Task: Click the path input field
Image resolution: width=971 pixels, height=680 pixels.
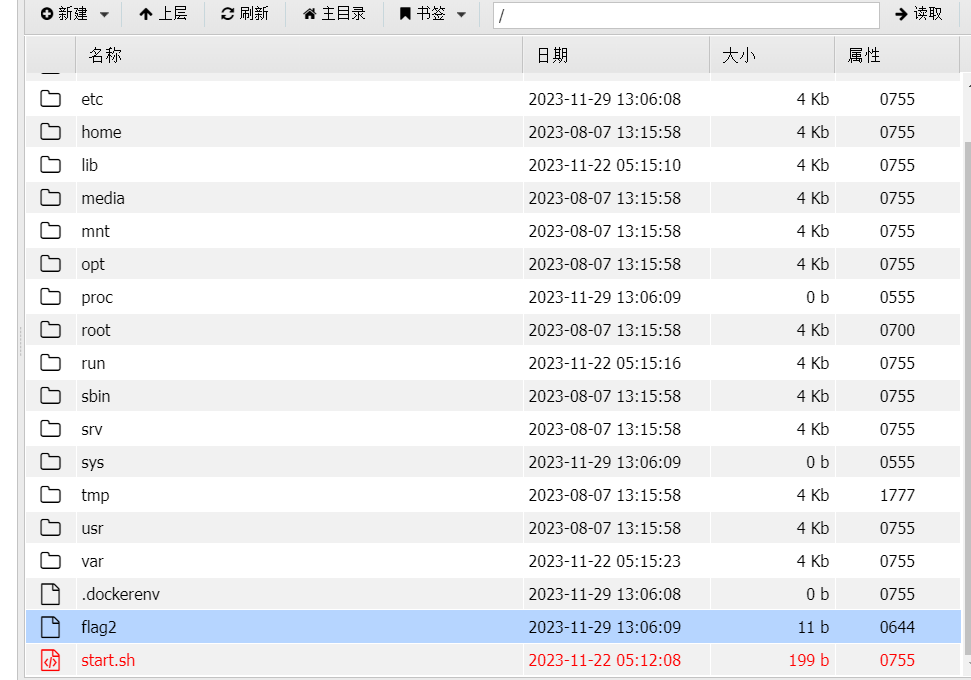Action: click(x=685, y=15)
